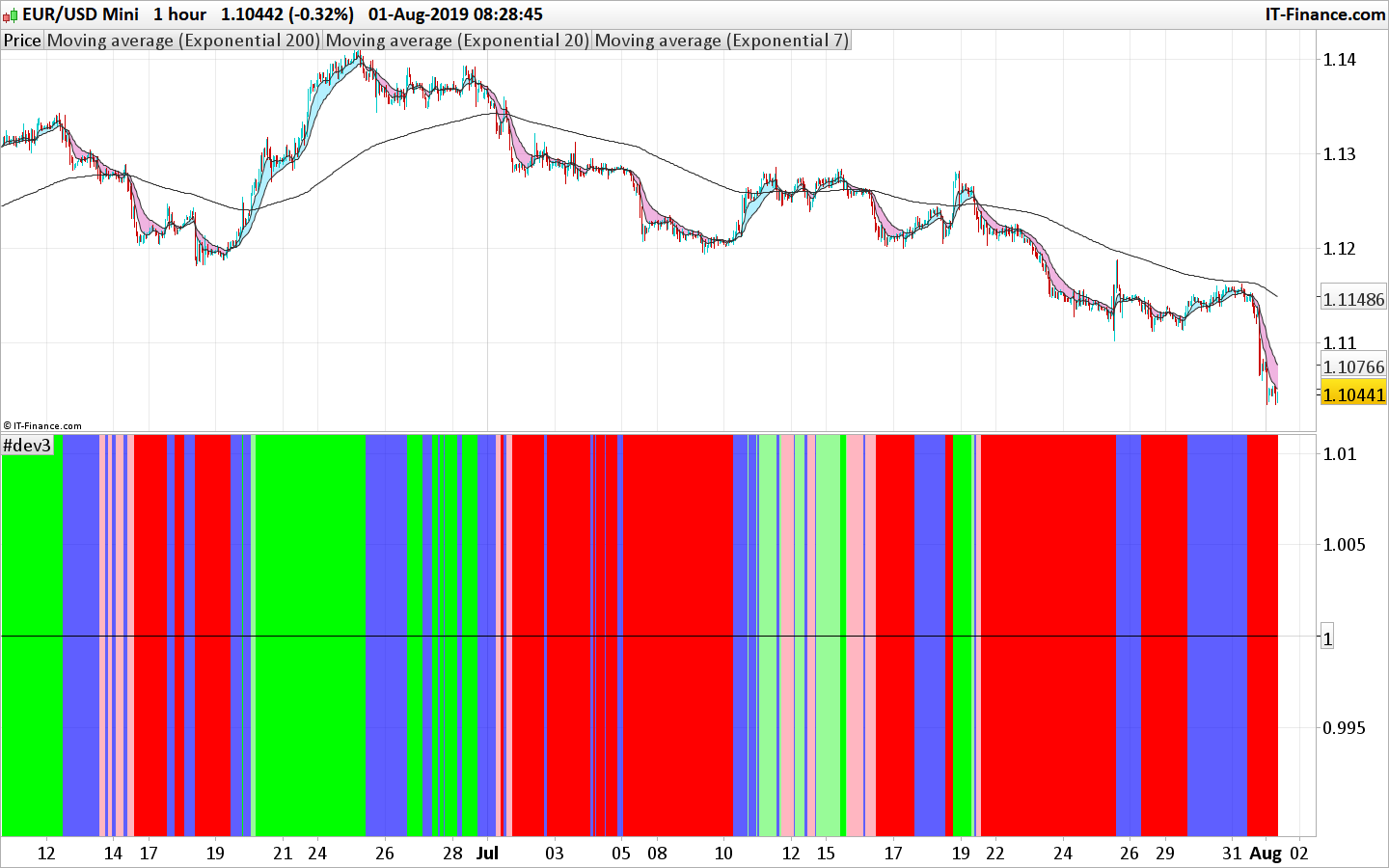Click the '1 hour' timeframe label

[x=179, y=14]
